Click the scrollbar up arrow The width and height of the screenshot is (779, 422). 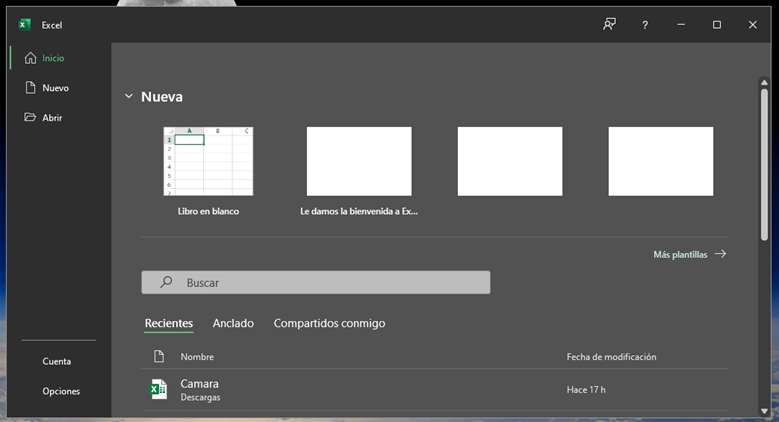click(x=764, y=83)
